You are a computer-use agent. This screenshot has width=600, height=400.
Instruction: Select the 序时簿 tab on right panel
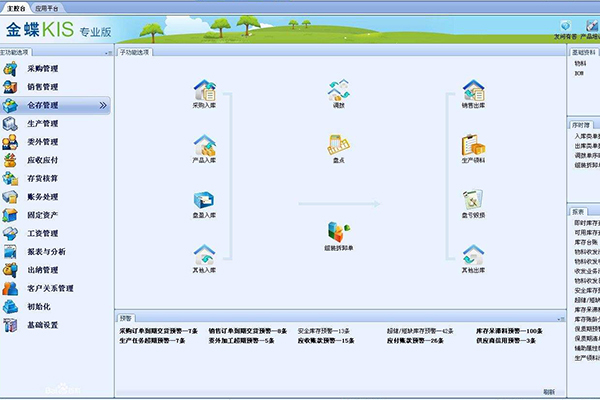pos(581,125)
